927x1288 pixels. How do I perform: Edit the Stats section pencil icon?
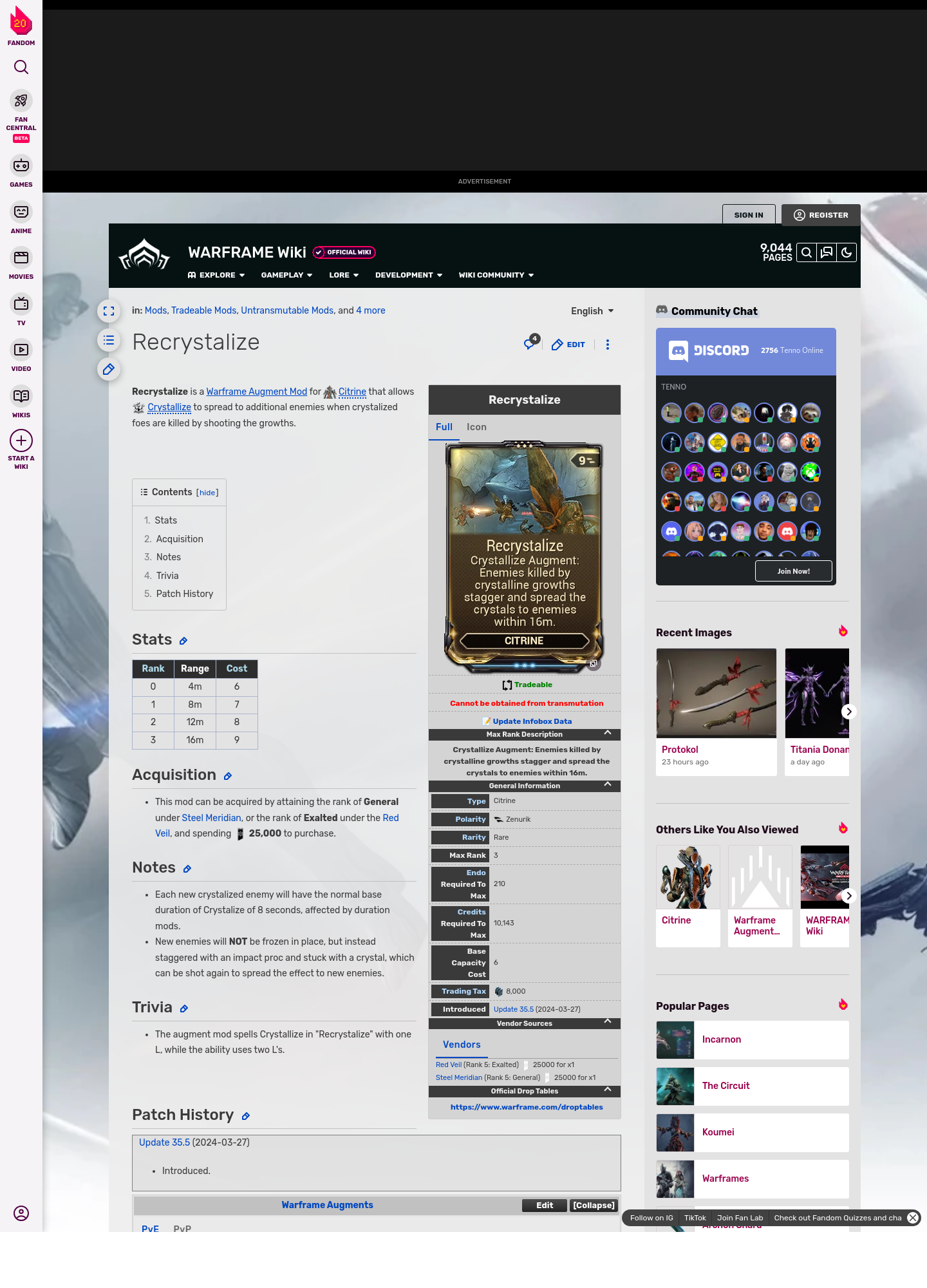click(183, 641)
